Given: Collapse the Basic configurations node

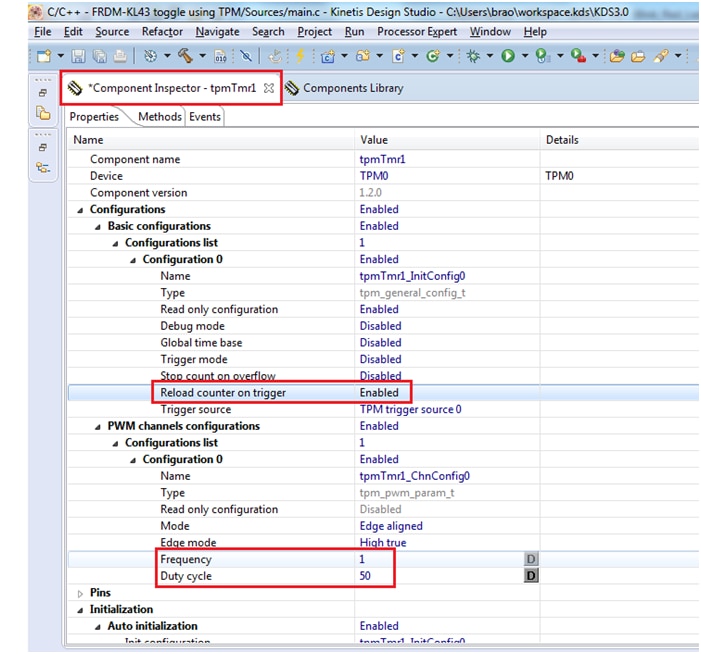Looking at the screenshot, I should pos(98,227).
